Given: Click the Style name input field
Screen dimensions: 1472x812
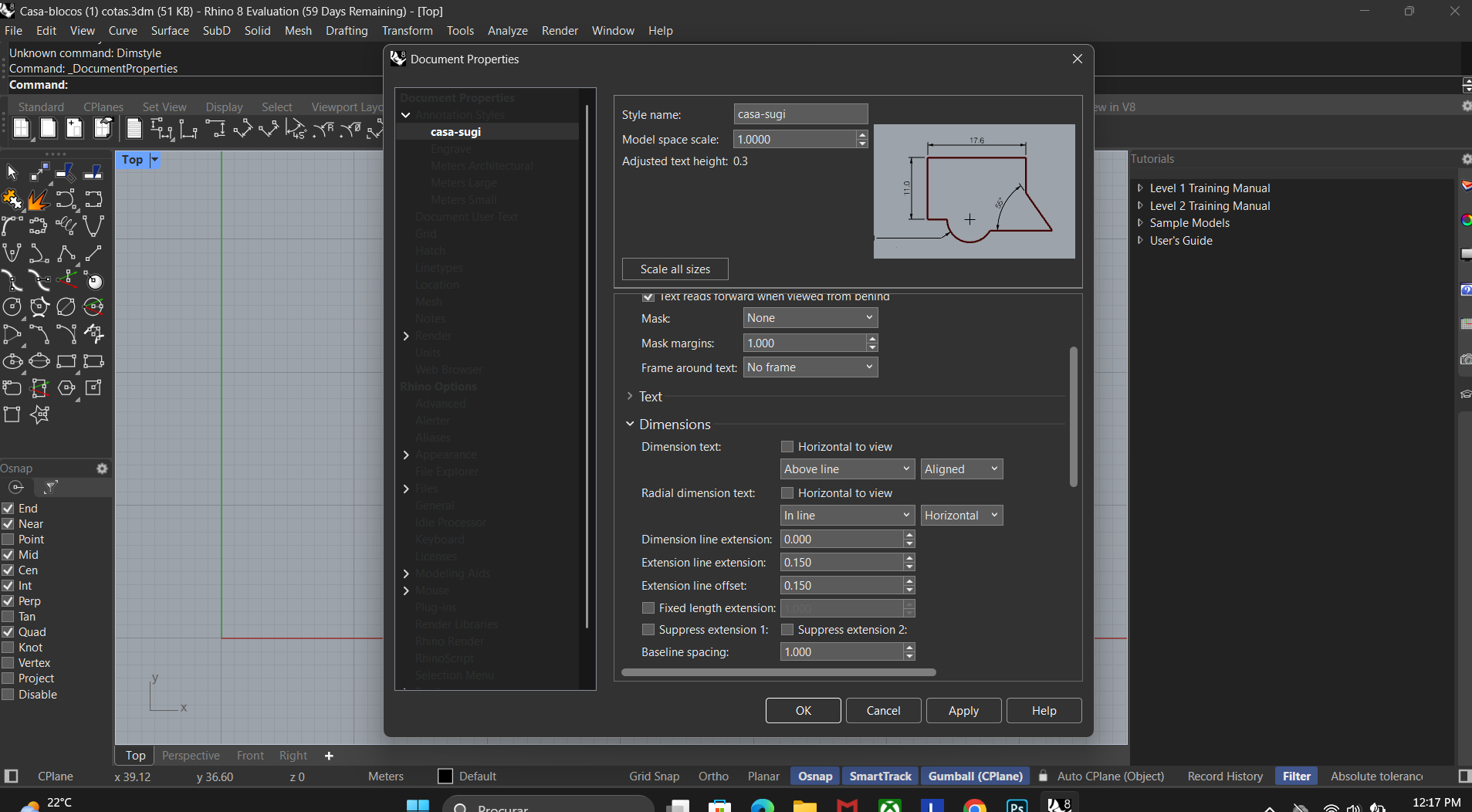Looking at the screenshot, I should [800, 114].
